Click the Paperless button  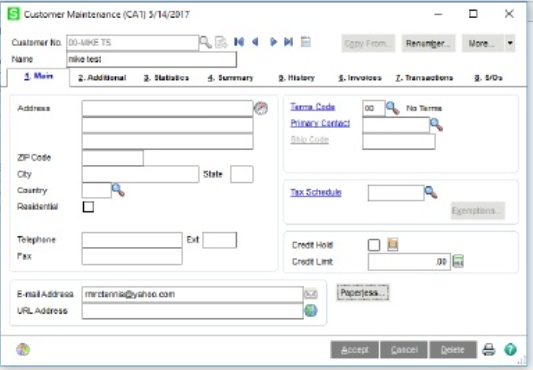(363, 292)
